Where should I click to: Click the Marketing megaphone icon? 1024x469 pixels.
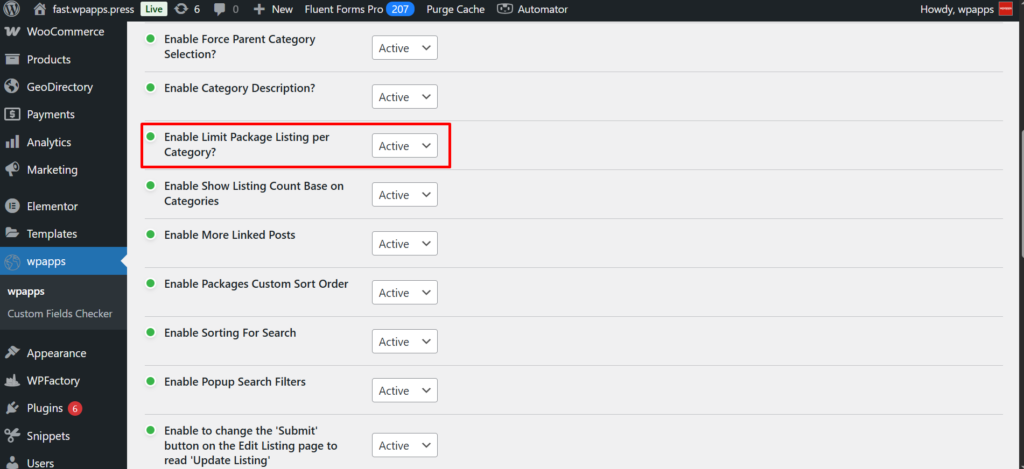[x=13, y=170]
